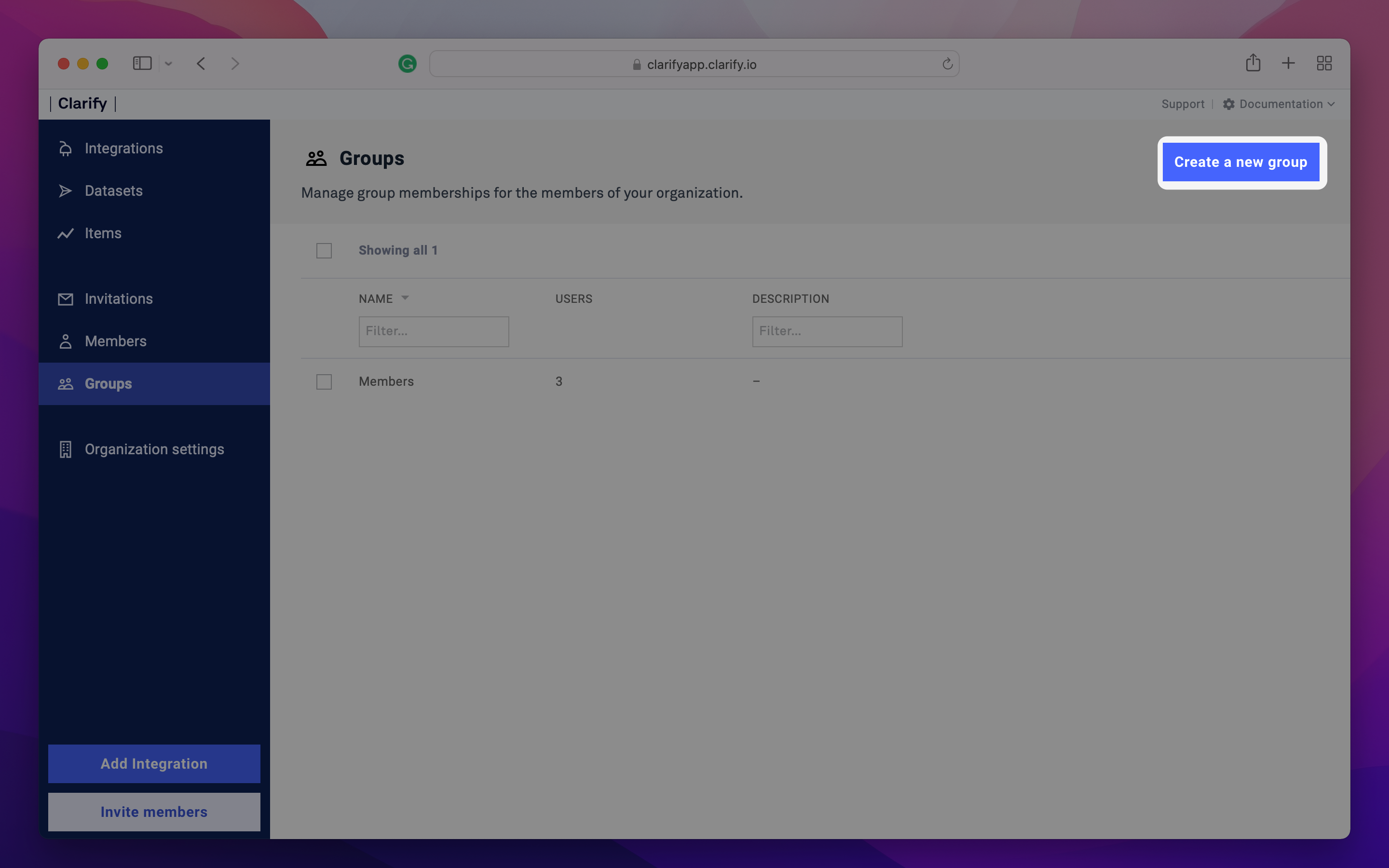Image resolution: width=1389 pixels, height=868 pixels.
Task: Click the Safari share icon
Action: click(1253, 63)
